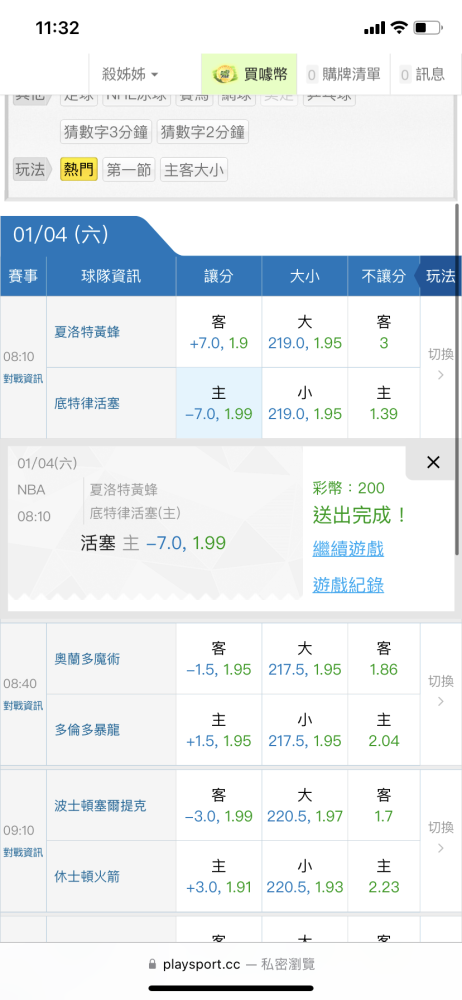This screenshot has height=1000, width=462.
Task: Pick 主 moneyline 2.04
Action: 384,730
